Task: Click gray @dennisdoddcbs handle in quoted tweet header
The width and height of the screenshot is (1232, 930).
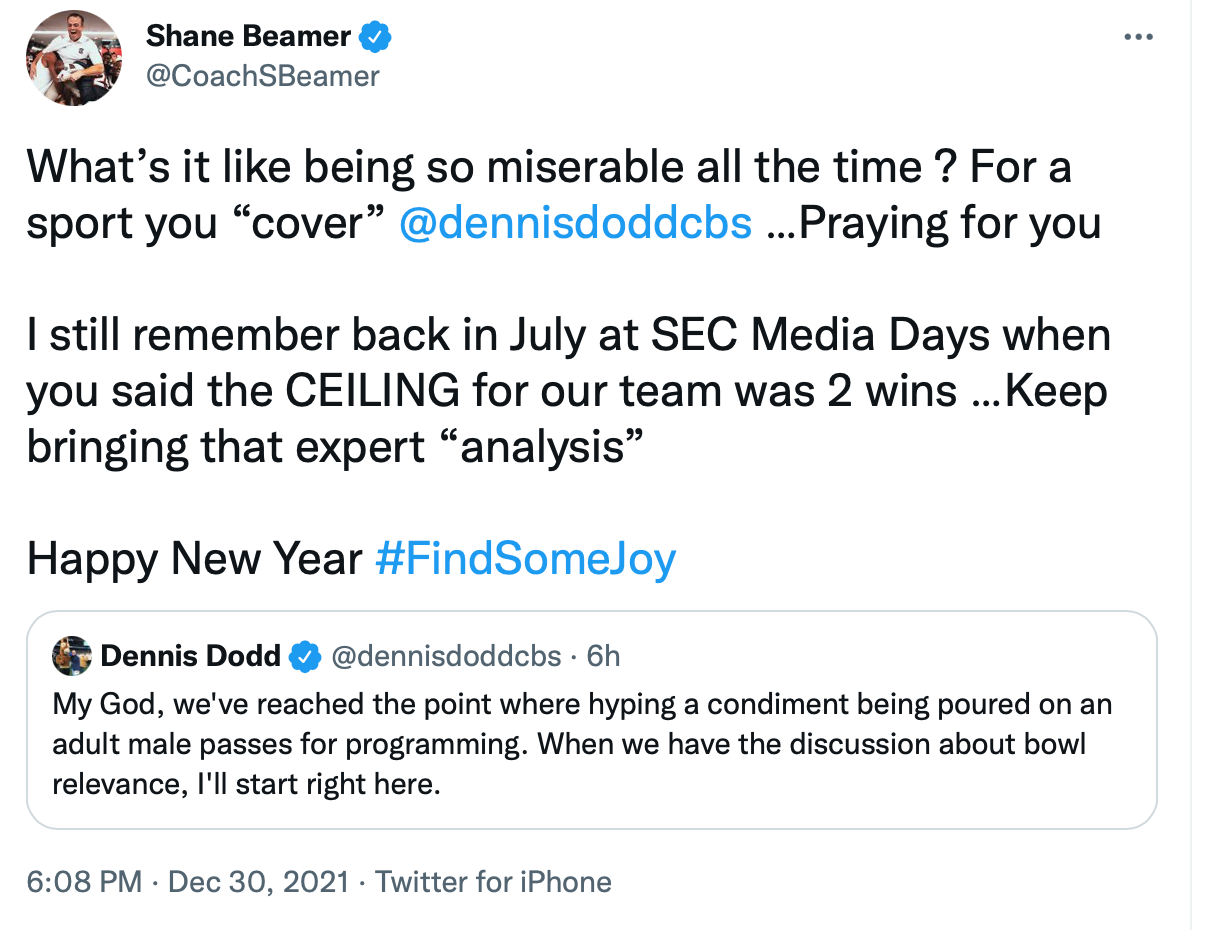Action: (x=446, y=657)
